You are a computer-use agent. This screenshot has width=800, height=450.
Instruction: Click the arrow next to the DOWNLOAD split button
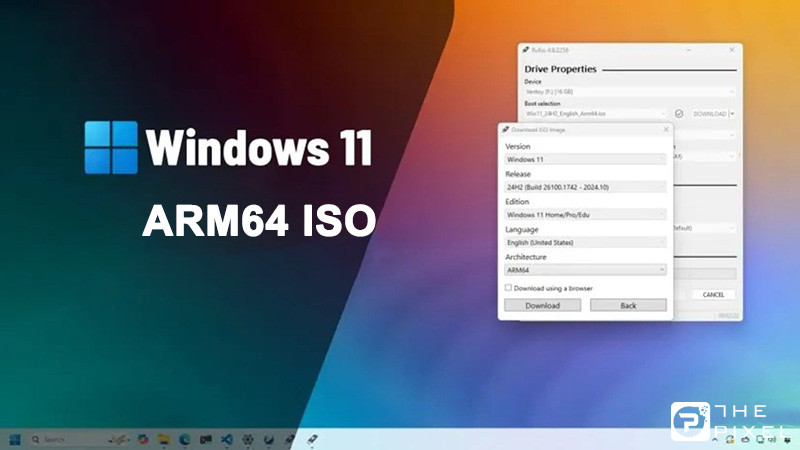click(x=732, y=114)
